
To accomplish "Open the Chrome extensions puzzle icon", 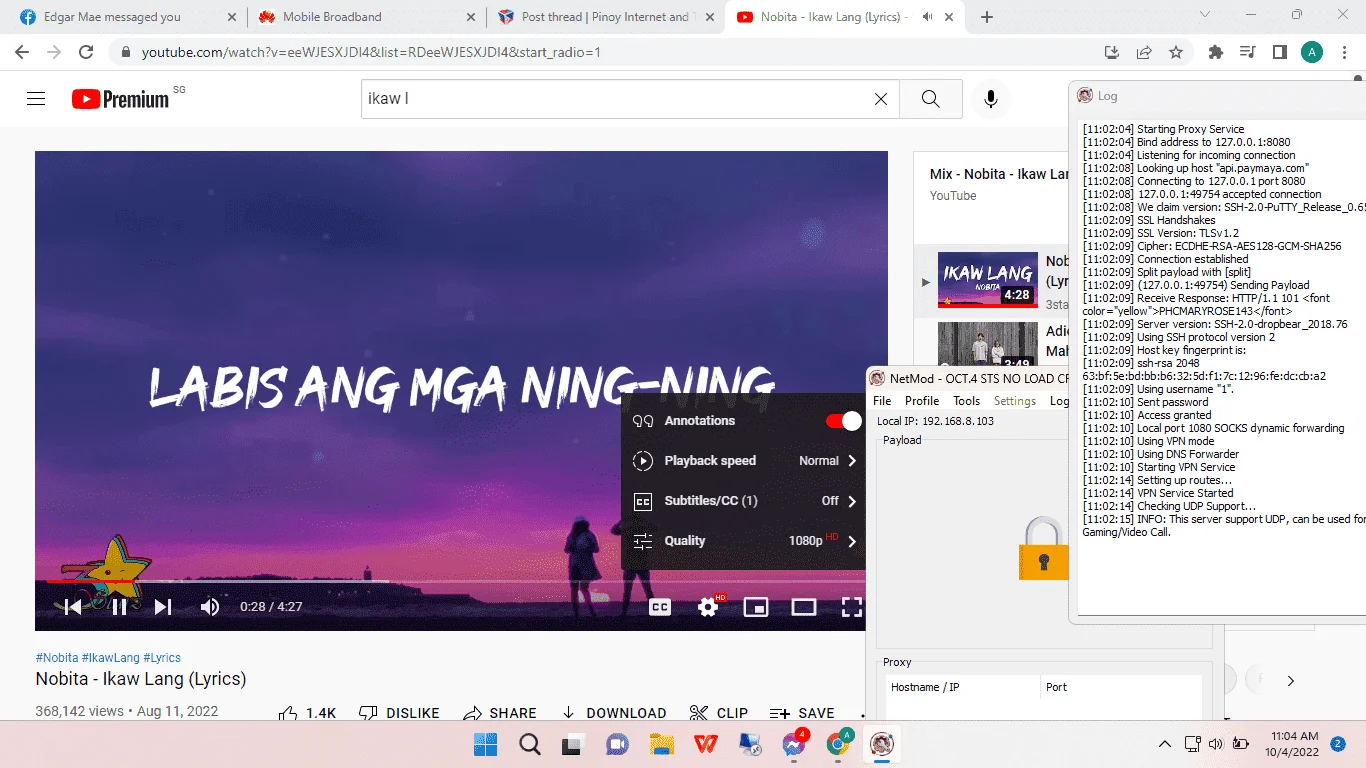I will point(1216,52).
